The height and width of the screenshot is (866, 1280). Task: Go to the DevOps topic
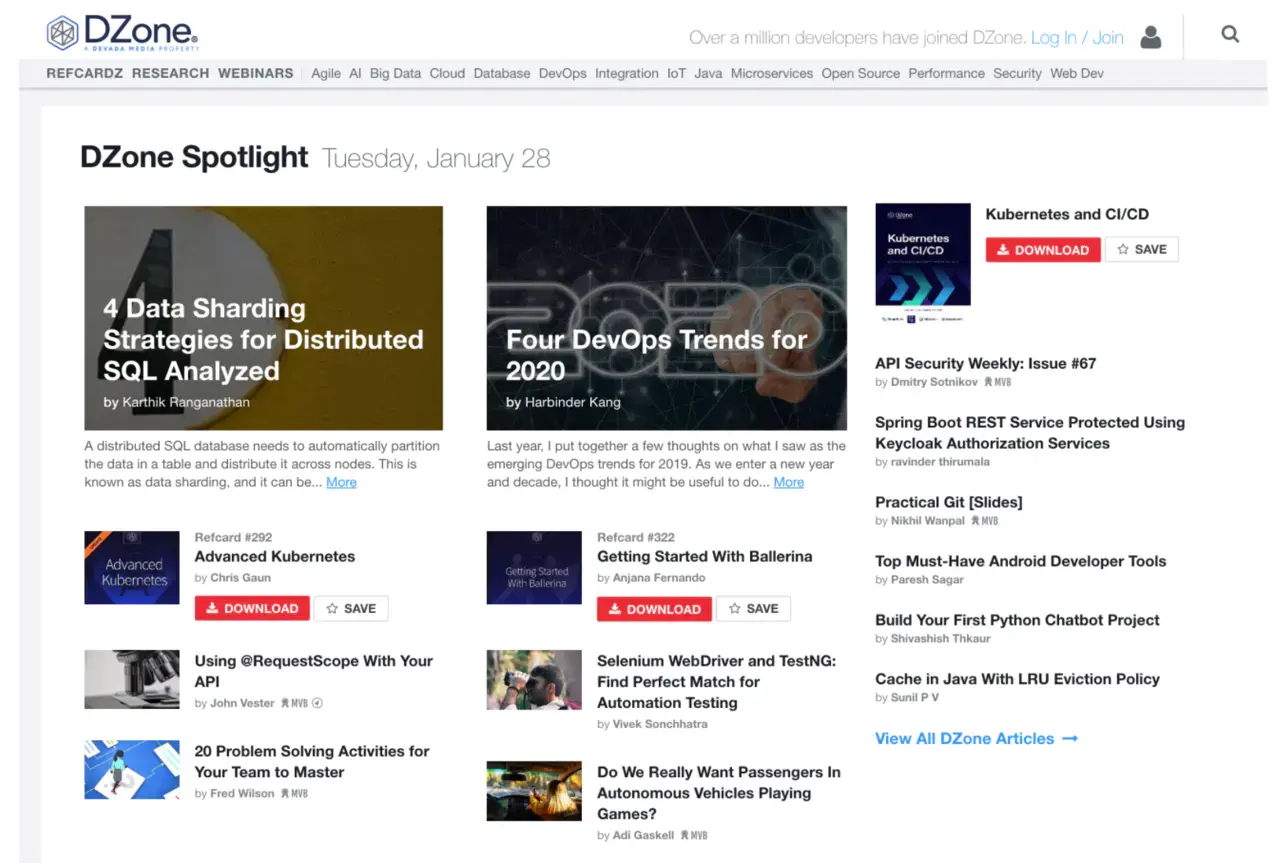tap(563, 73)
